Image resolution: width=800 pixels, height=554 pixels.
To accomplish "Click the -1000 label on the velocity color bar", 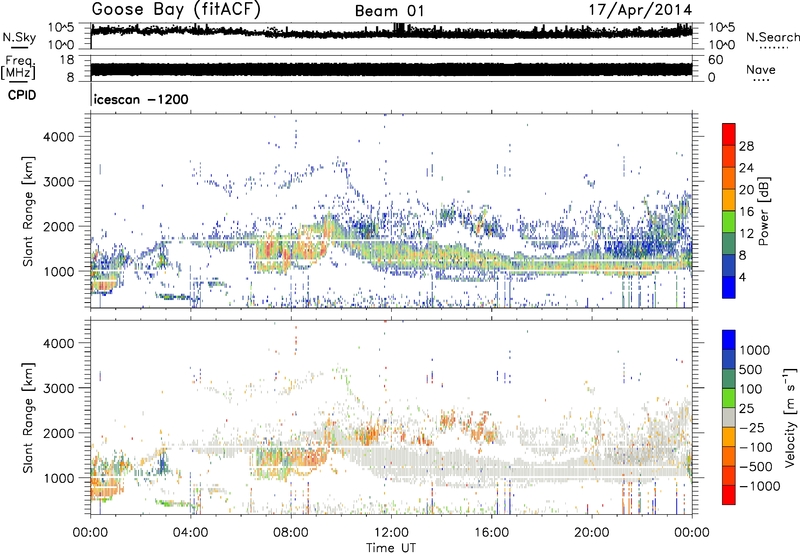I will (x=760, y=486).
